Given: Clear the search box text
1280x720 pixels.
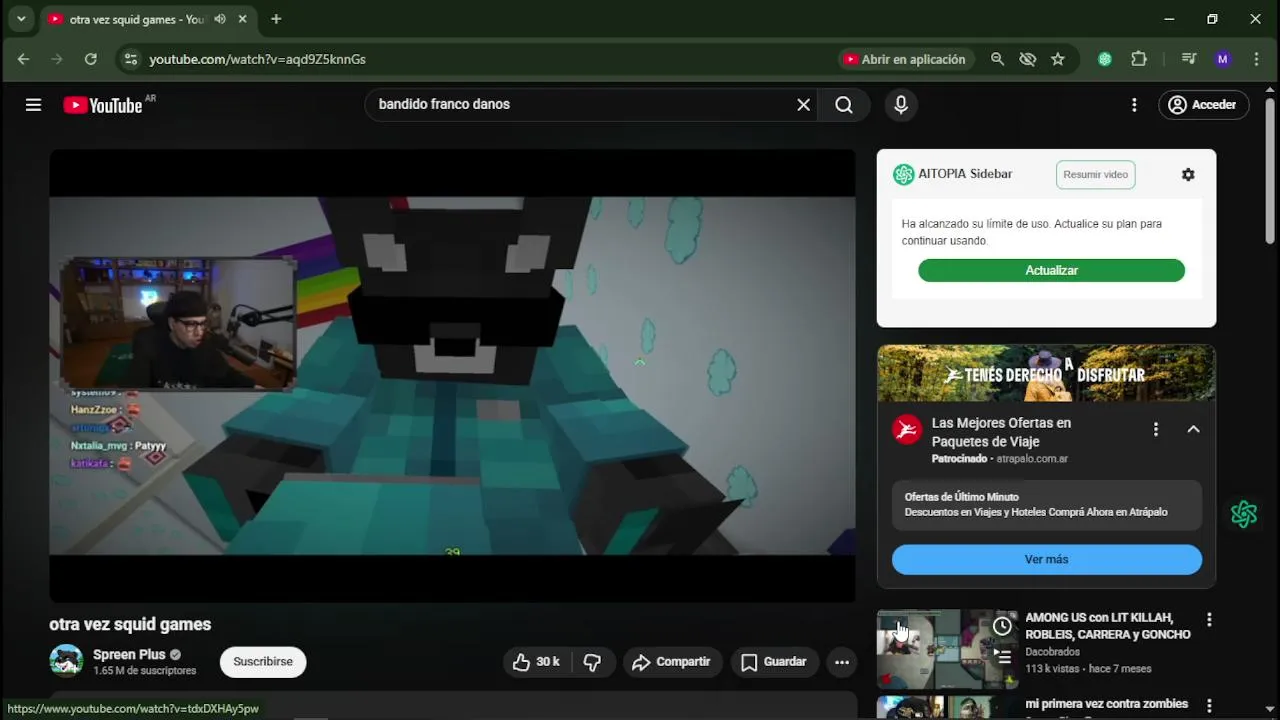Looking at the screenshot, I should point(803,105).
